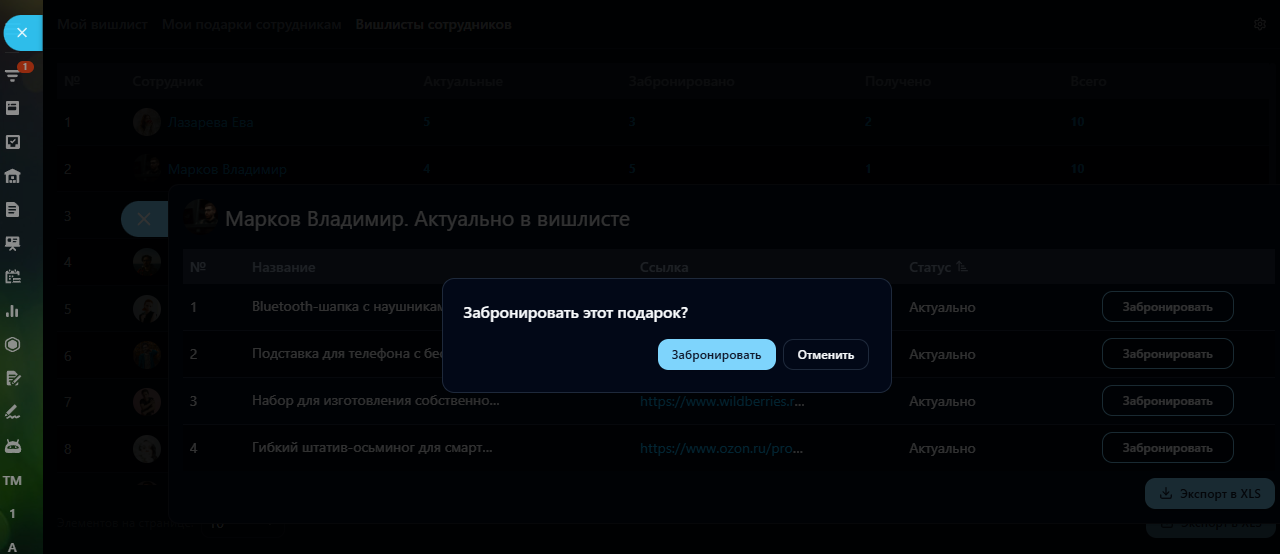Confirm with Забронировать in the dialog
This screenshot has height=554, width=1280.
(x=716, y=355)
